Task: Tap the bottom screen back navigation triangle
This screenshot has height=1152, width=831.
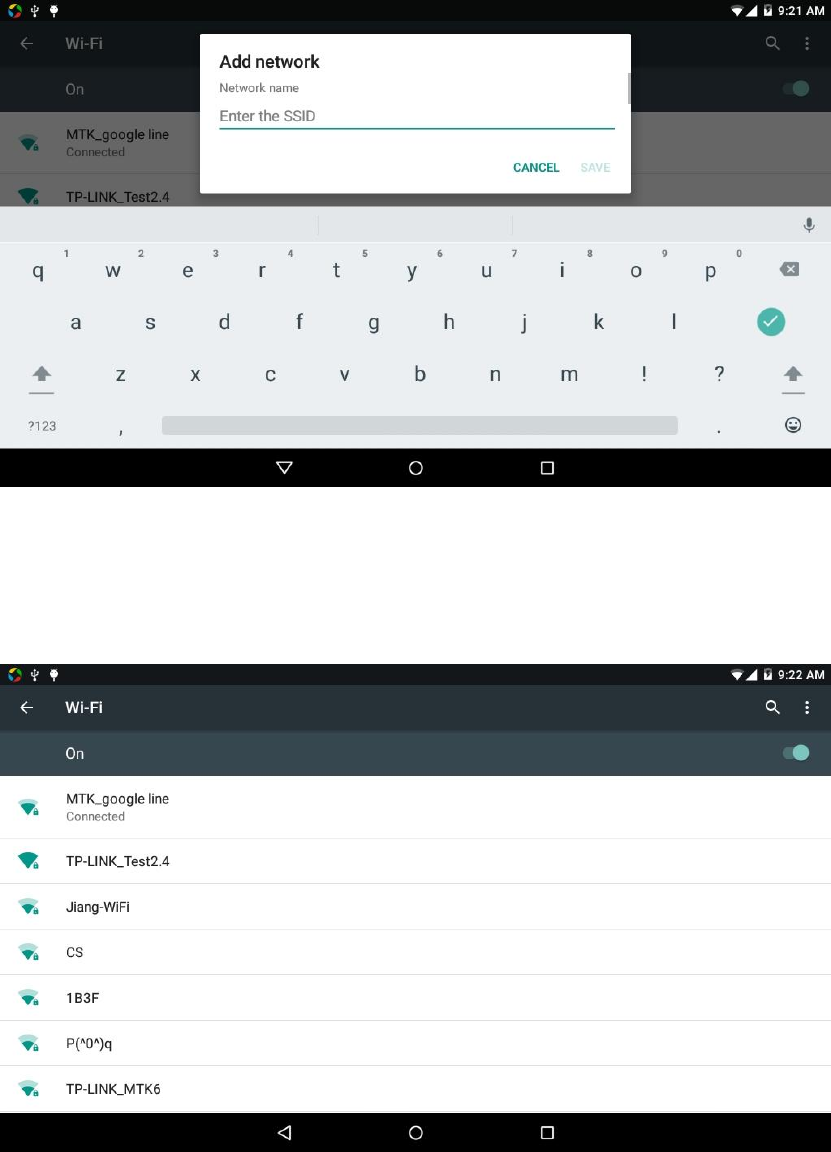Action: point(284,1132)
